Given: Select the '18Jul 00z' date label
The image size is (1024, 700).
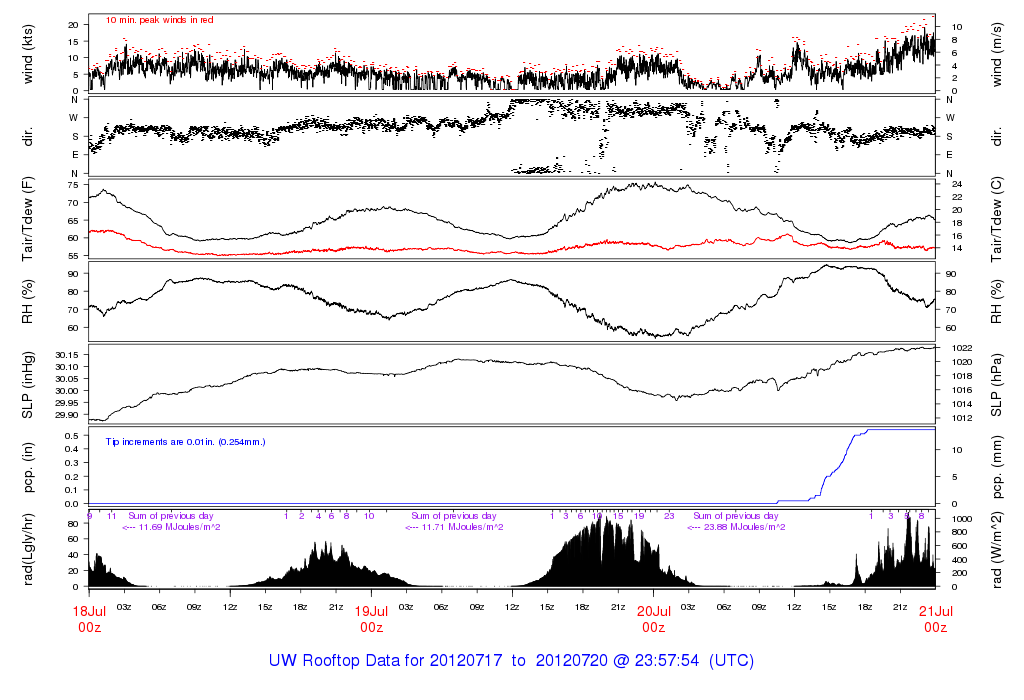Looking at the screenshot, I should [89, 619].
